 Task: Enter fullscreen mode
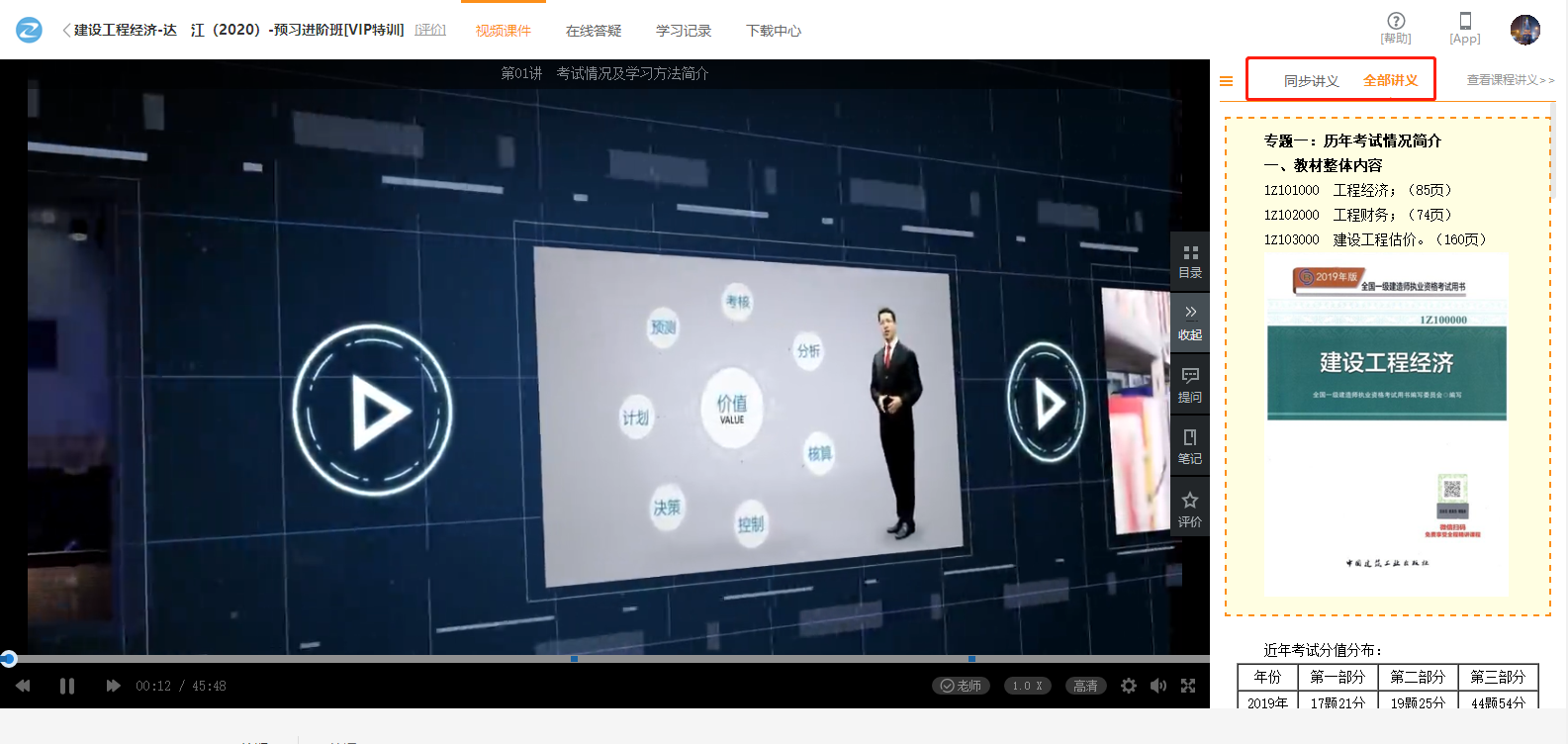(x=1188, y=686)
